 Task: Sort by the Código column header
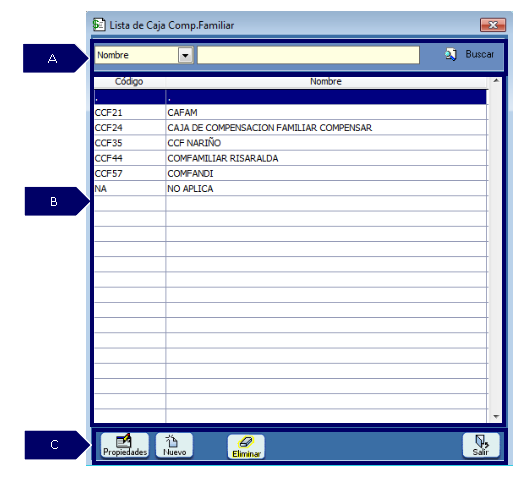tap(129, 82)
